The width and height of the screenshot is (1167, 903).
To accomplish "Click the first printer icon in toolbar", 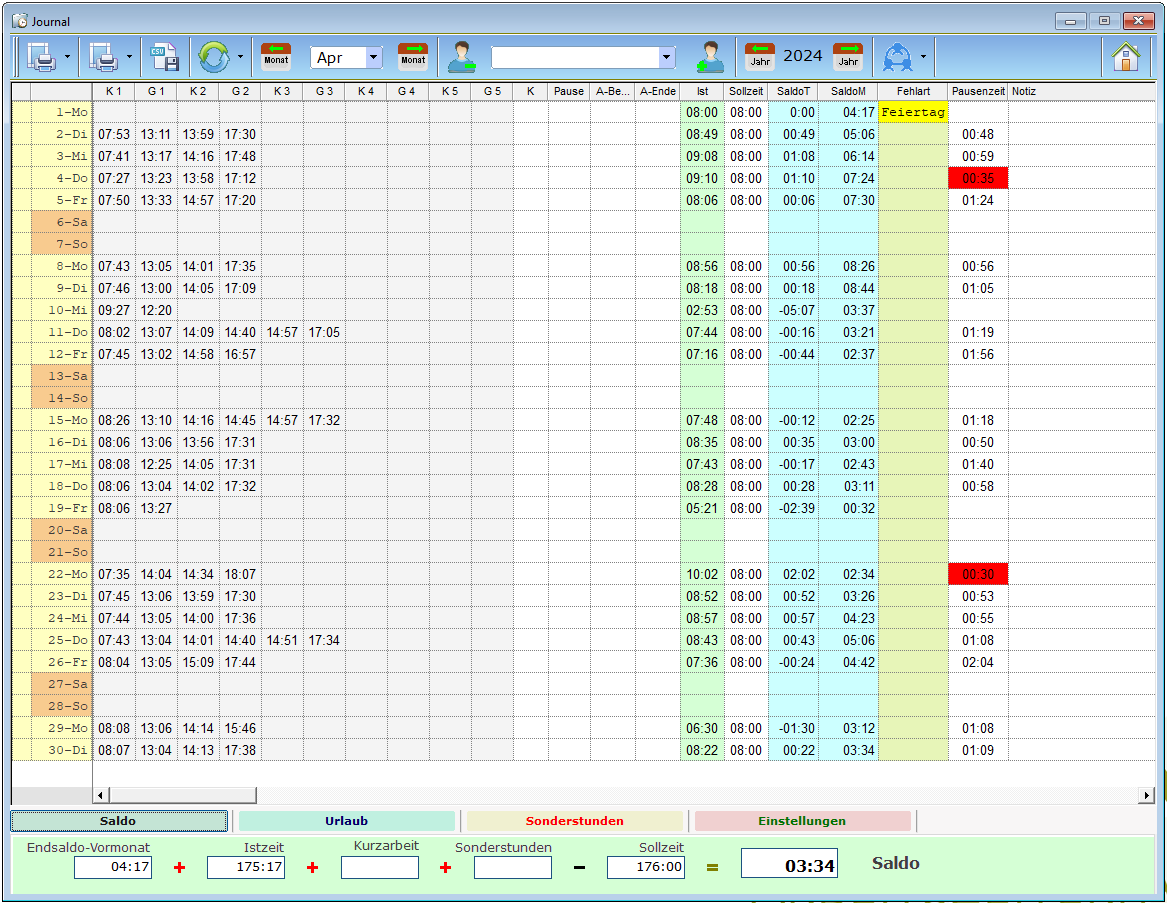I will click(41, 57).
